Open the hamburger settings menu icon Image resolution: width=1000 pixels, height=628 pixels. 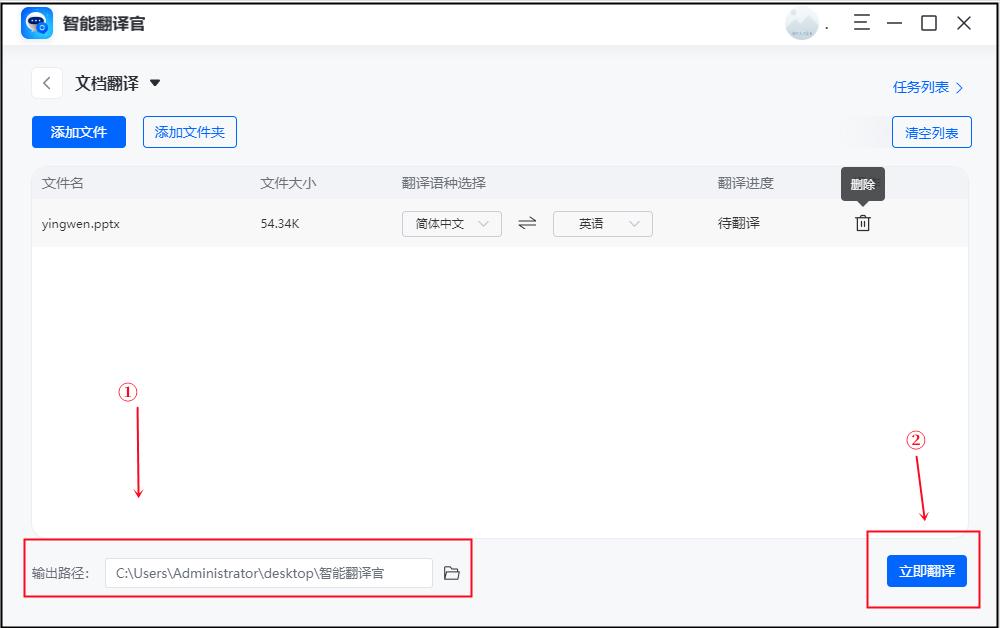(861, 22)
